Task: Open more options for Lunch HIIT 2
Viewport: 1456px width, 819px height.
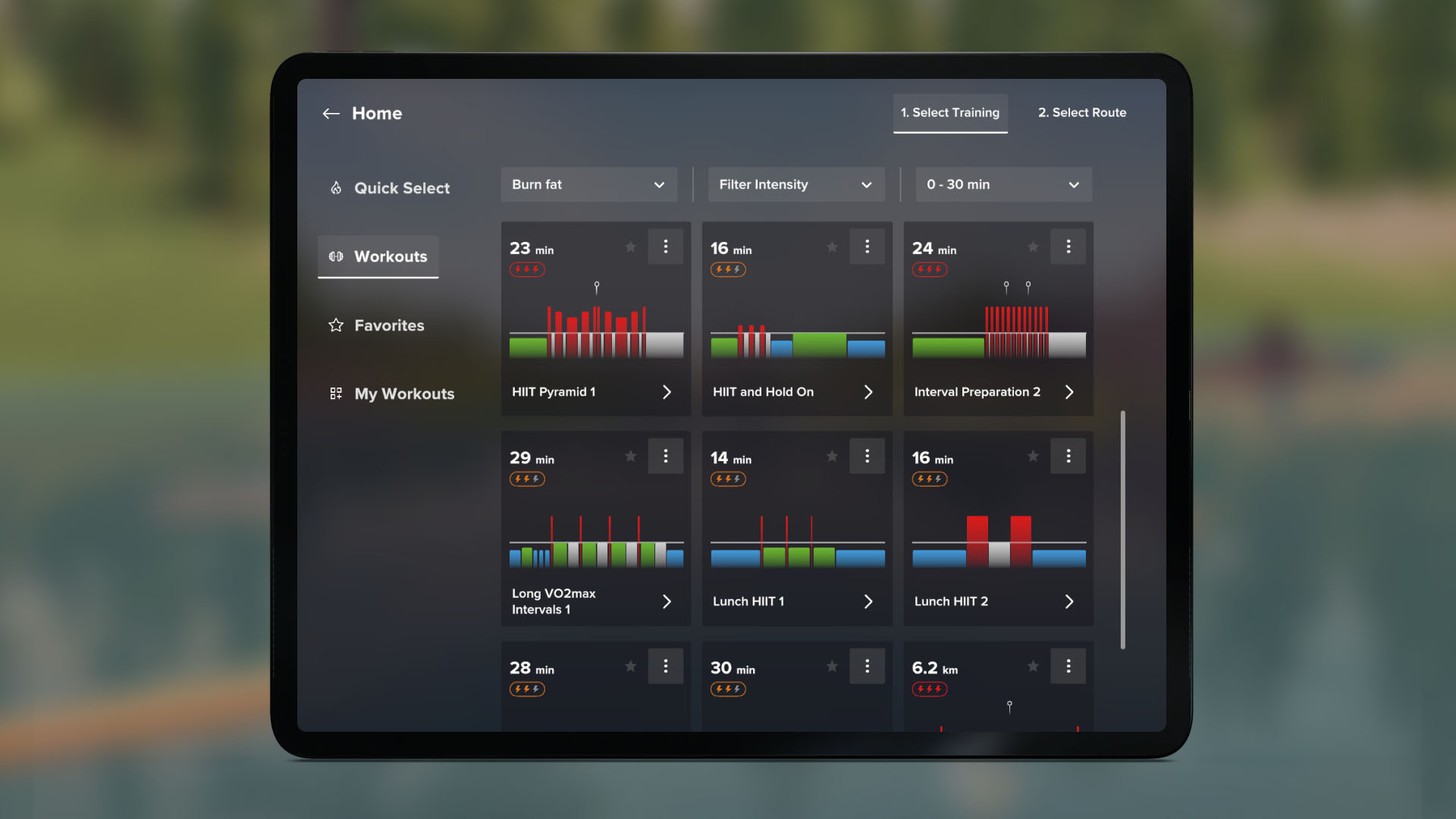Action: click(x=1068, y=456)
